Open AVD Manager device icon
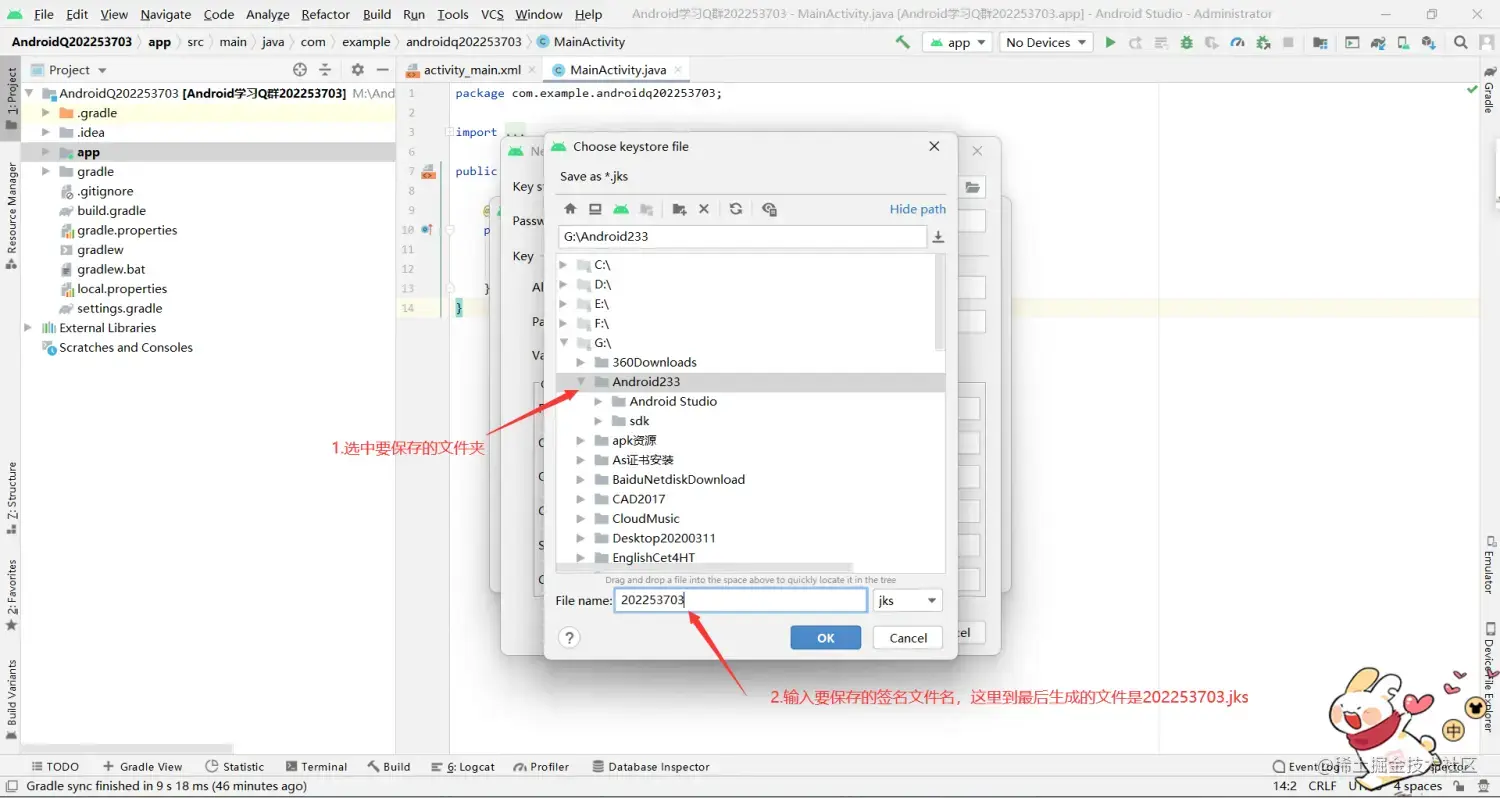The height and width of the screenshot is (798, 1500). [1403, 42]
